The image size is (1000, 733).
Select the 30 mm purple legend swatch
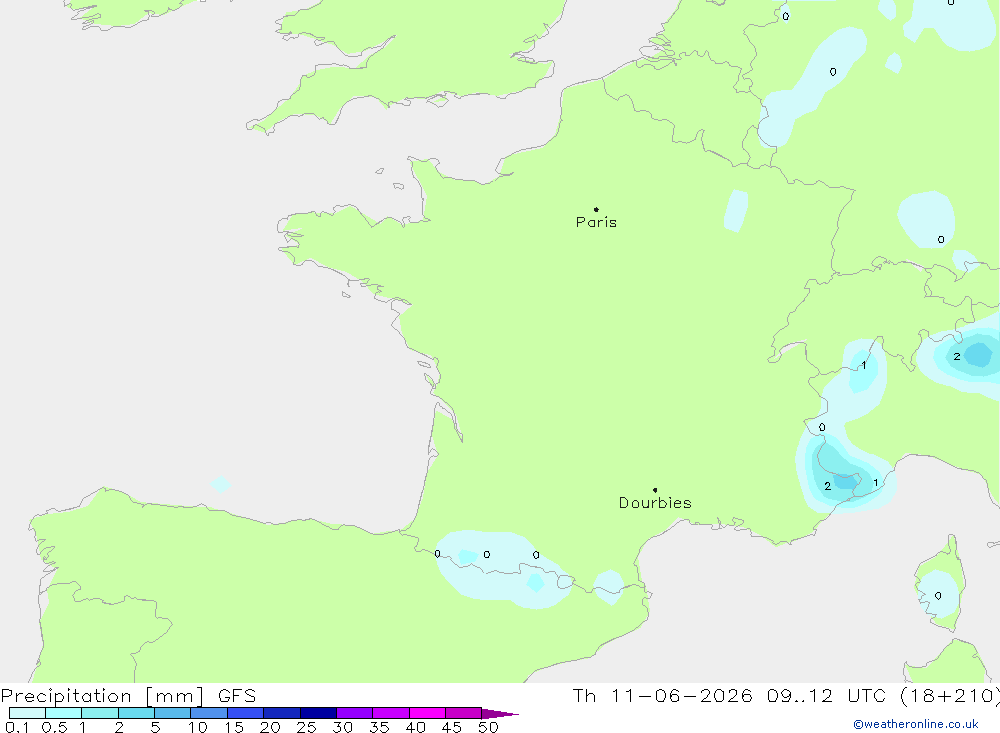coord(354,713)
